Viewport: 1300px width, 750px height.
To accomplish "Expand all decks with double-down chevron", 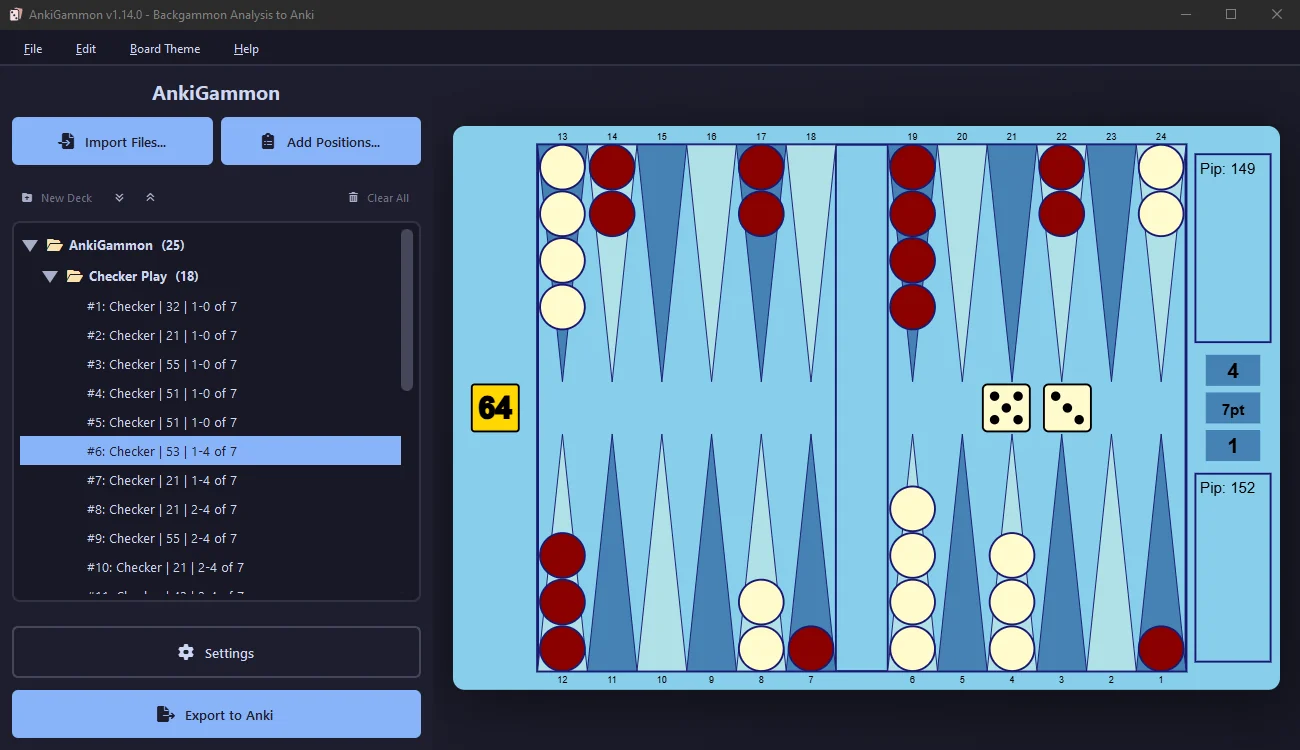I will tap(119, 198).
